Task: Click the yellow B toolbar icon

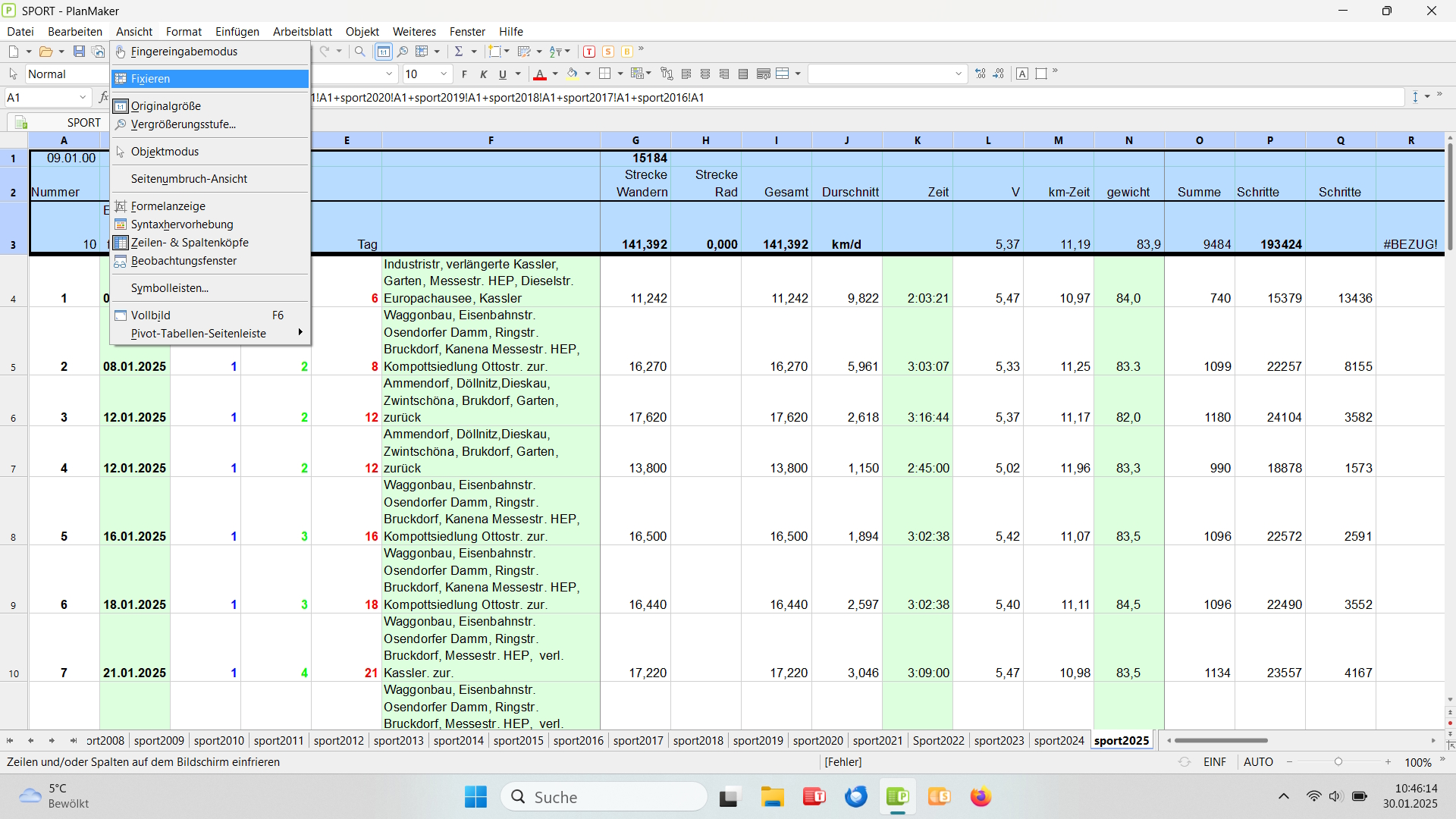Action: coord(627,52)
